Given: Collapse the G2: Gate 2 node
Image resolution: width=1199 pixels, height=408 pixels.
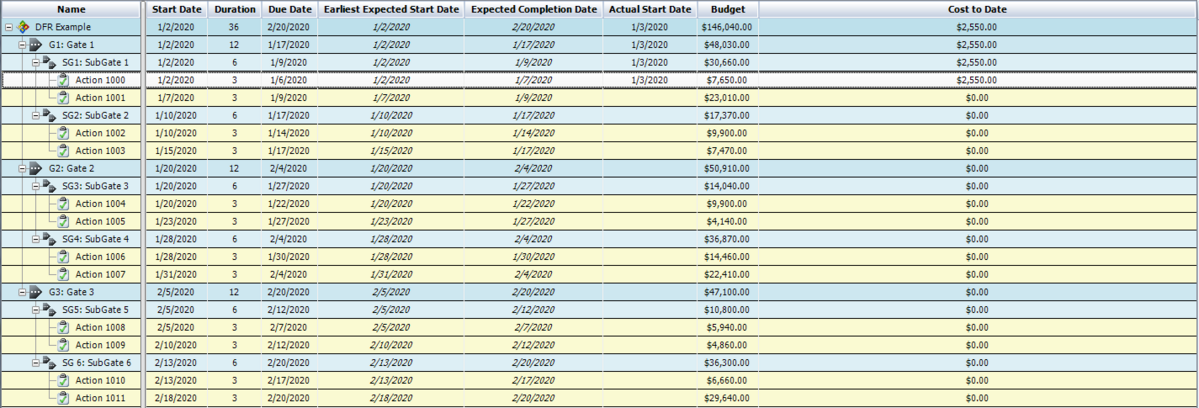Looking at the screenshot, I should point(22,168).
